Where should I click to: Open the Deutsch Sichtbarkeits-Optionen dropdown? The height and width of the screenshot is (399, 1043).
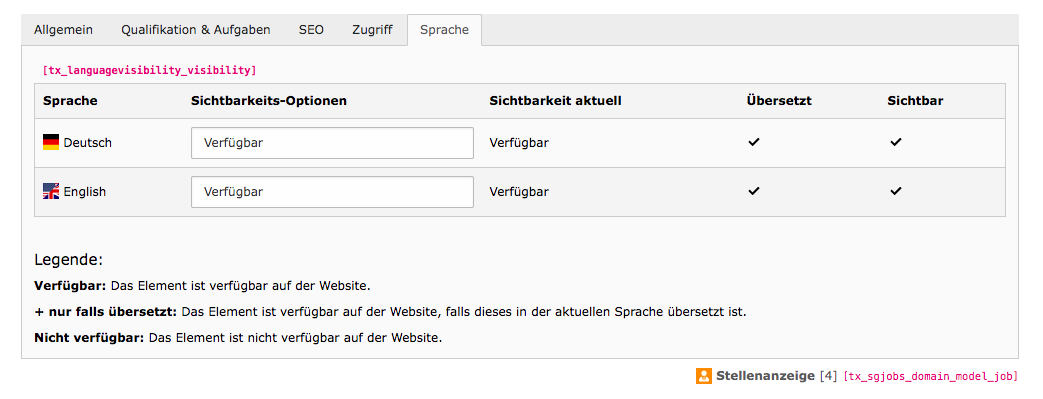point(332,143)
